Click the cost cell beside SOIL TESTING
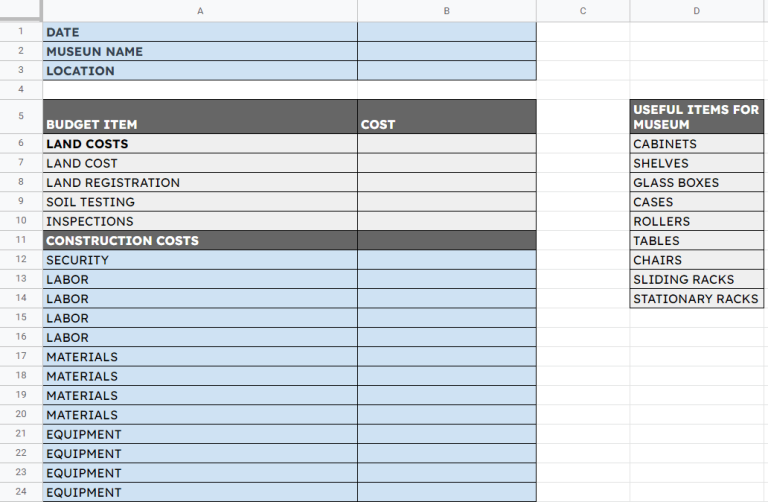The height and width of the screenshot is (502, 768). coord(447,201)
